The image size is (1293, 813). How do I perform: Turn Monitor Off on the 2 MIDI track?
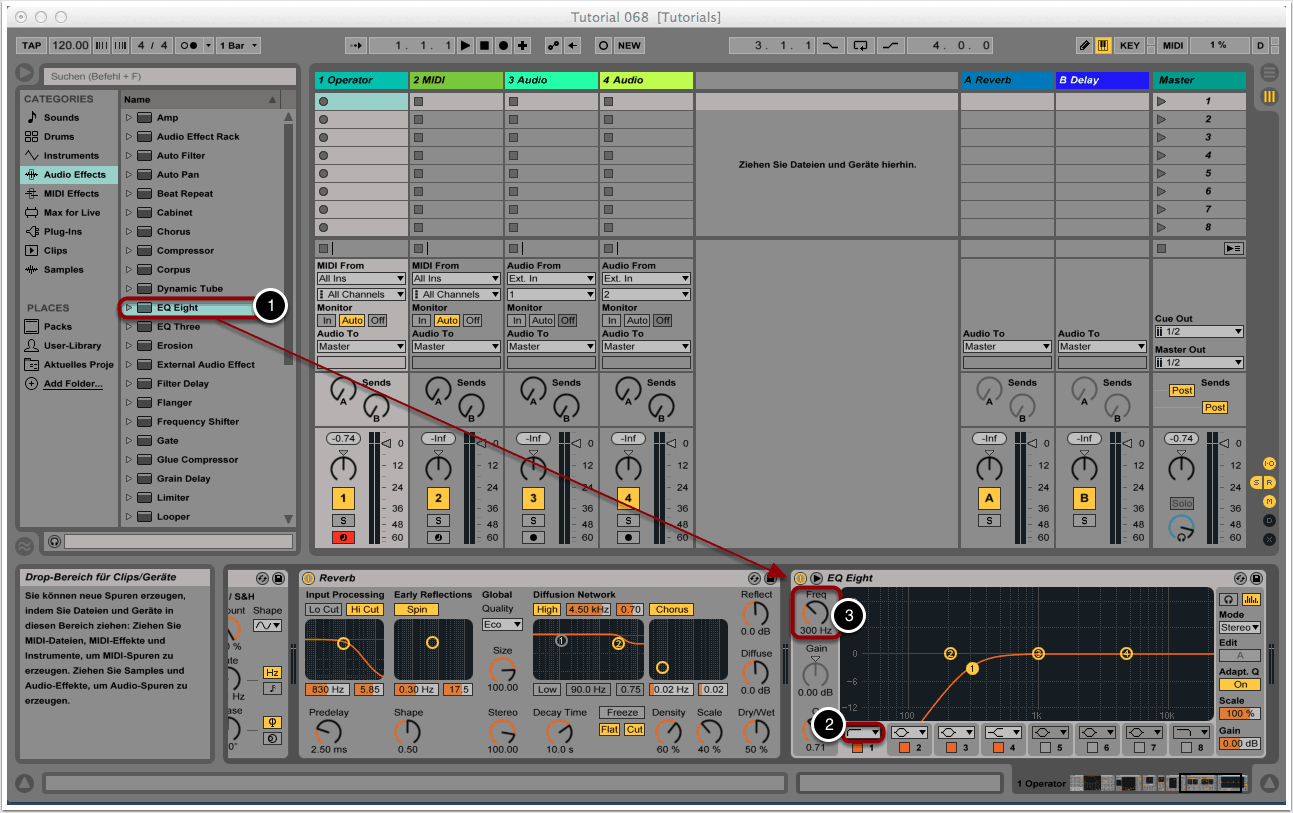pos(472,321)
